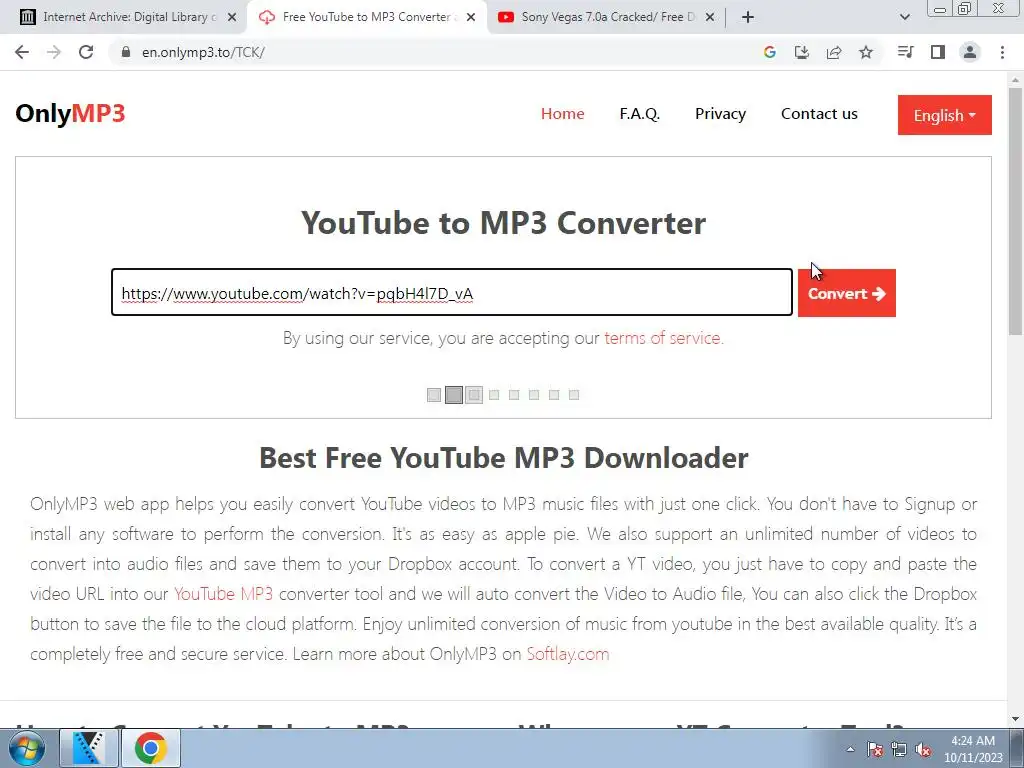Screen dimensions: 1024x768
Task: Open the Windows Start button
Action: click(x=26, y=748)
